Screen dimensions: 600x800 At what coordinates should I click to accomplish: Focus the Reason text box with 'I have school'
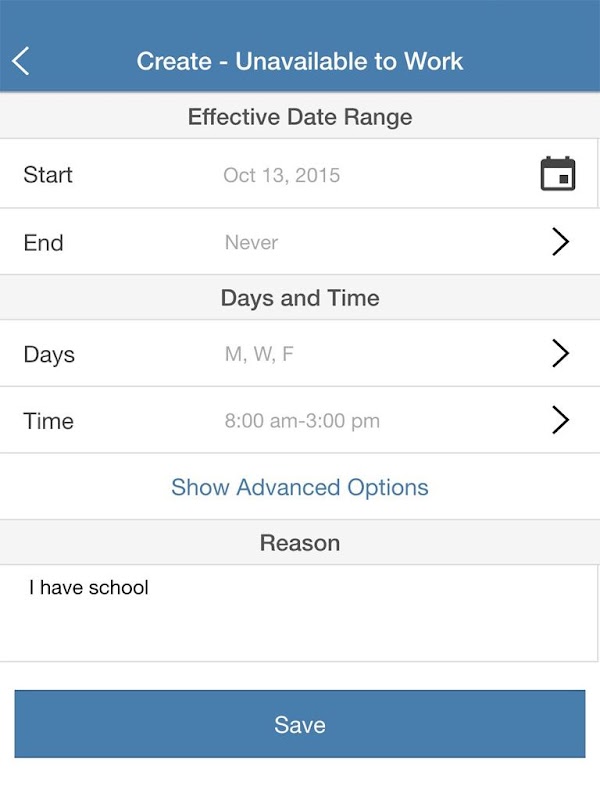299,613
